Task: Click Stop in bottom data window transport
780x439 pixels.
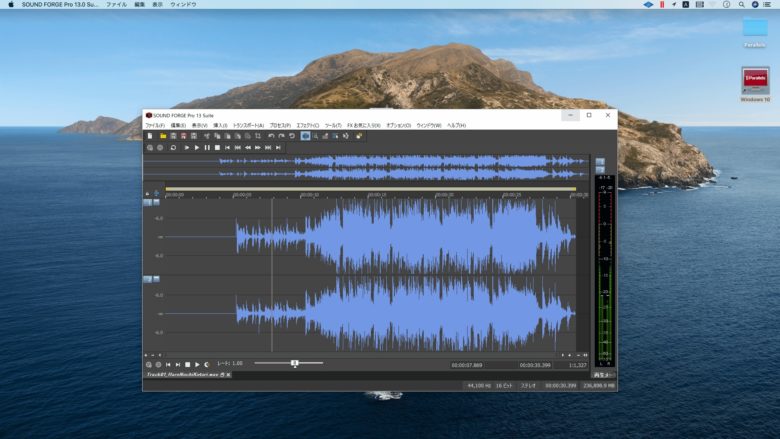Action: coord(188,364)
